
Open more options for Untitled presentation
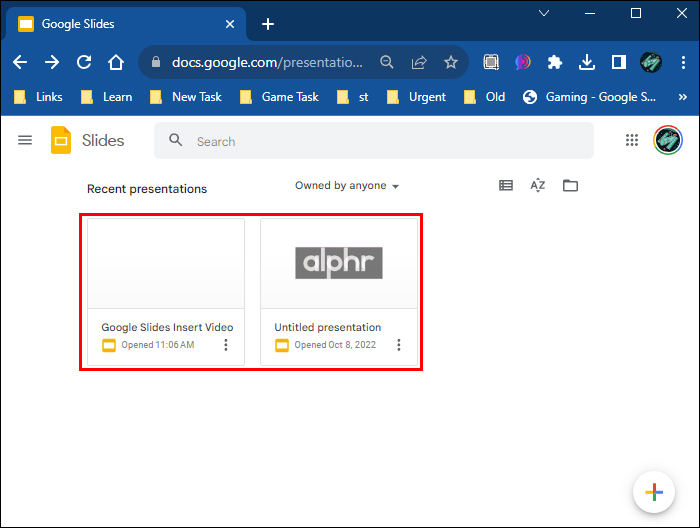[x=399, y=345]
